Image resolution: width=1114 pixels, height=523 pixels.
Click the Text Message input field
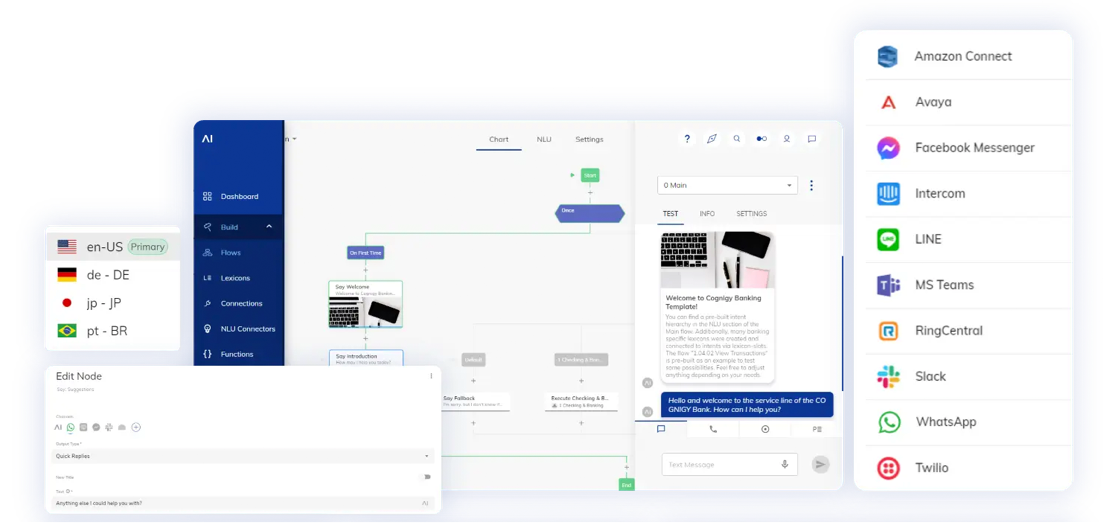(x=730, y=464)
